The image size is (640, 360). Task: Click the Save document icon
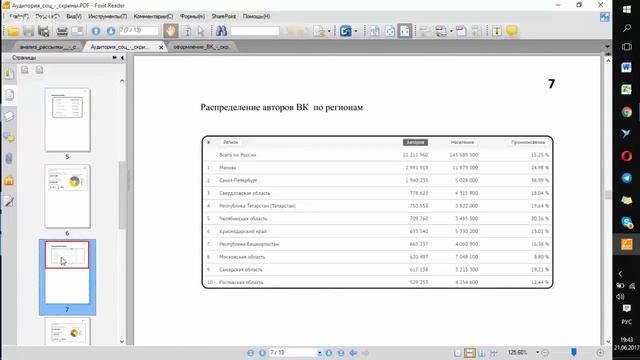click(29, 31)
